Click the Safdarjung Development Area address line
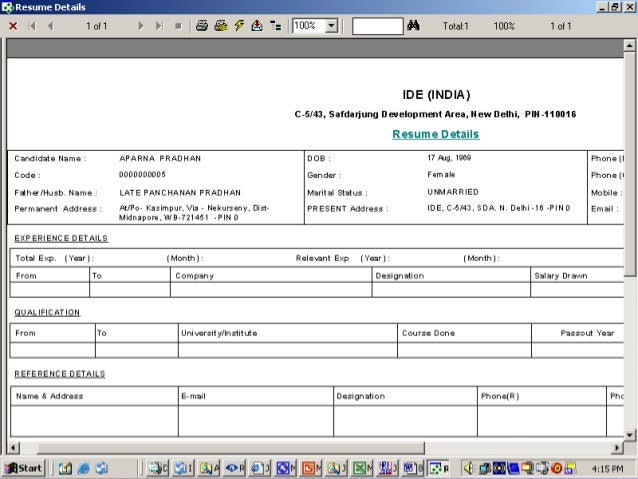The width and height of the screenshot is (638, 479). click(x=435, y=114)
